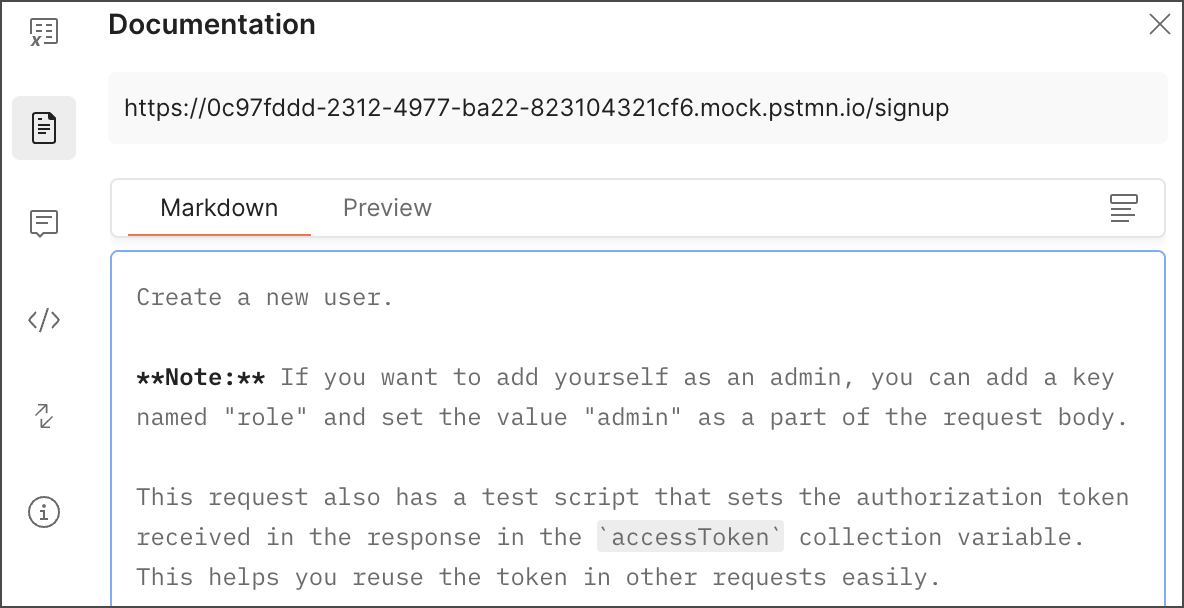Viewport: 1184px width, 608px height.
Task: Select the highlighted accessToken variable text
Action: (x=690, y=537)
